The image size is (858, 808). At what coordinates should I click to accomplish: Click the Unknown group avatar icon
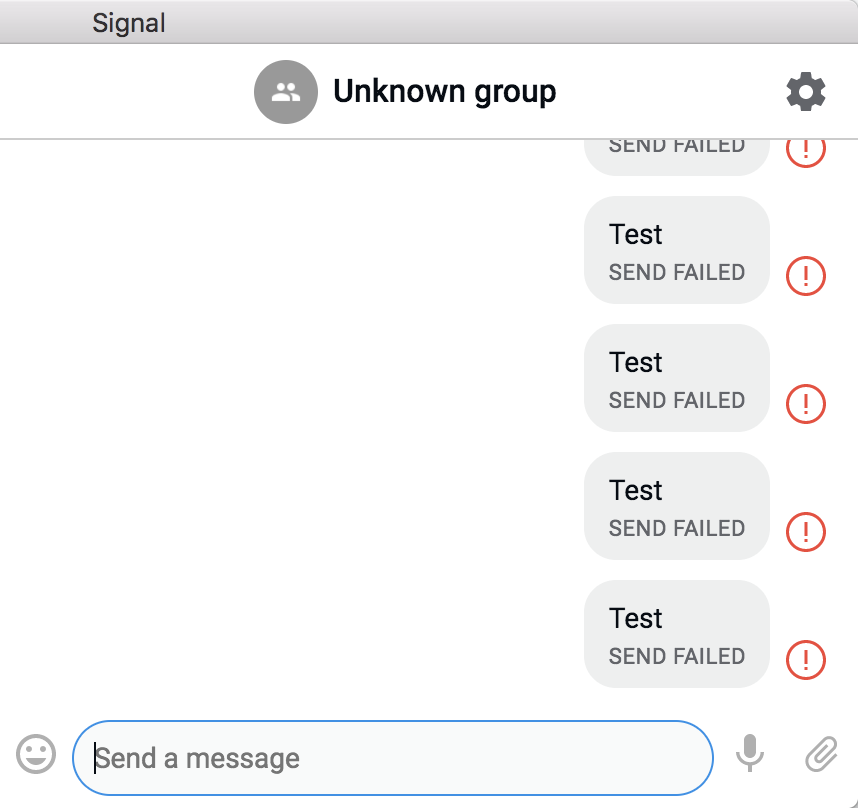[286, 91]
